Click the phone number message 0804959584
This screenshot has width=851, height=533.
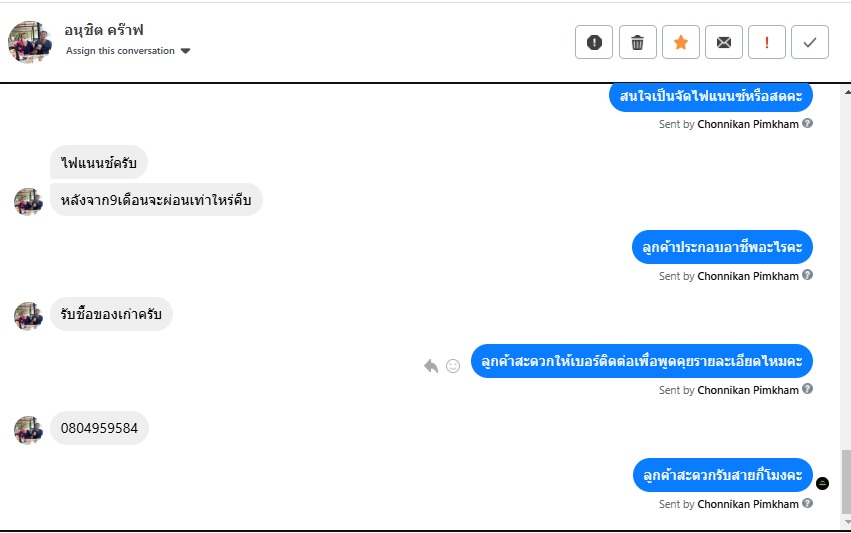99,428
